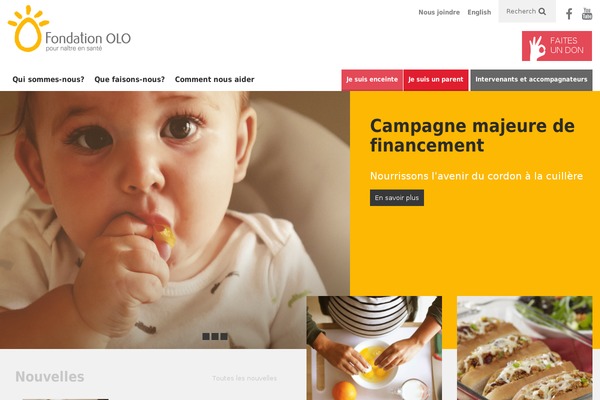Open the Que faisons-nous? menu

point(130,79)
